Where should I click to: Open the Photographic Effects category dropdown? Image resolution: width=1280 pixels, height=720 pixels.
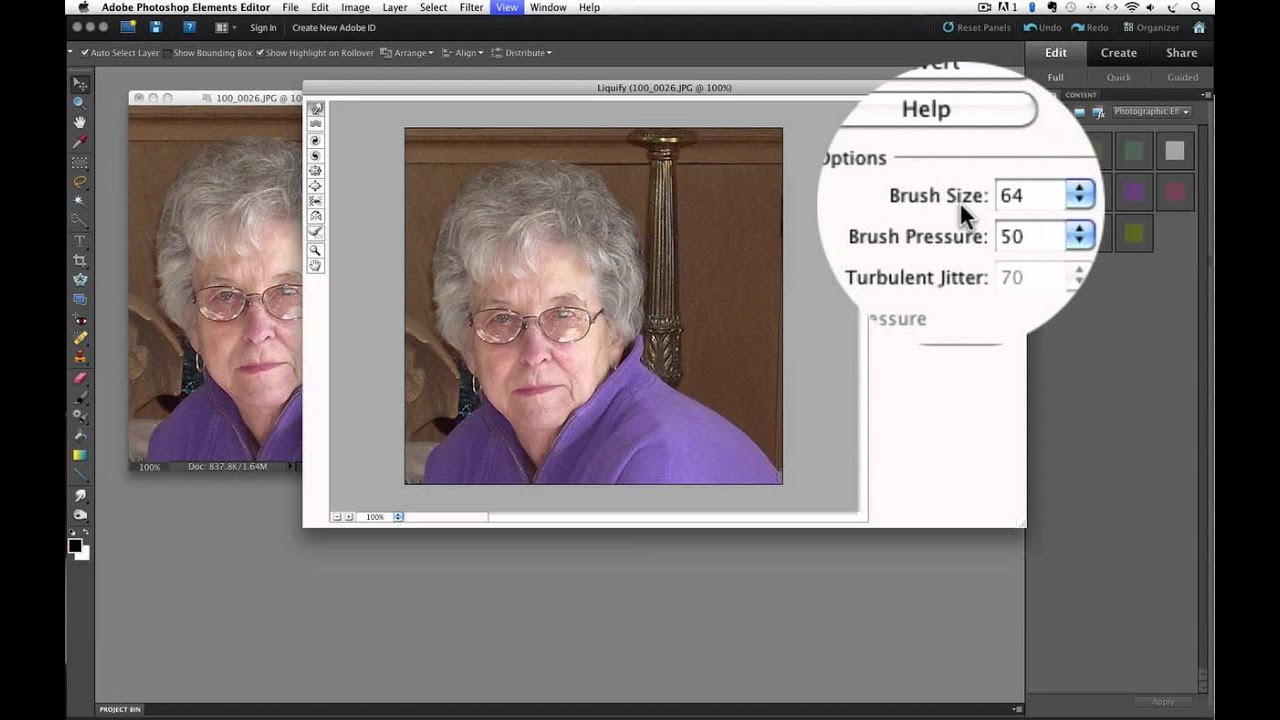1151,111
